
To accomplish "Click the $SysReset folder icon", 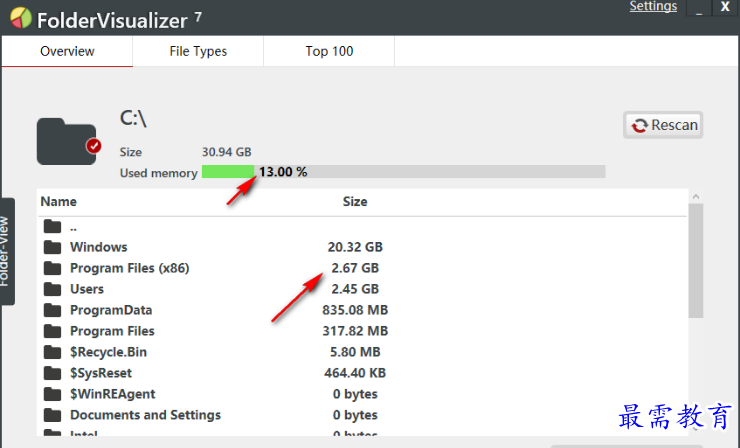I will click(x=52, y=373).
